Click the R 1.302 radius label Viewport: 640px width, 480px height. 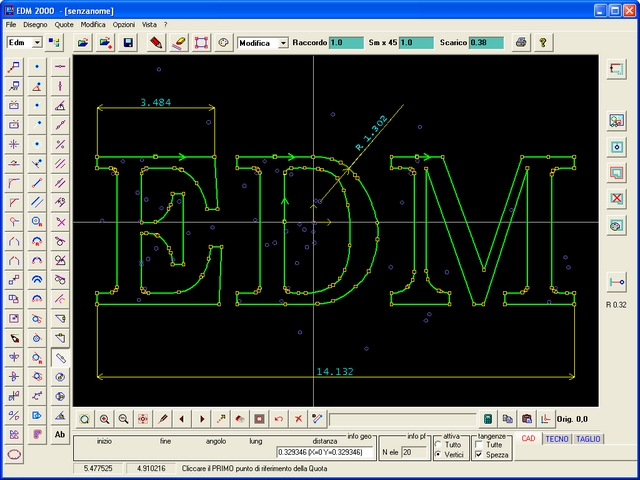(371, 133)
